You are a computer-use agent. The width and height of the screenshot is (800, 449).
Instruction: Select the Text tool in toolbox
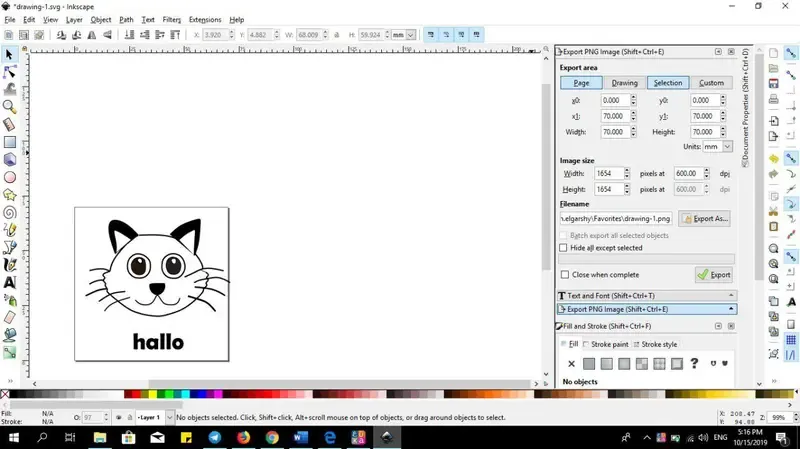pyautogui.click(x=10, y=282)
